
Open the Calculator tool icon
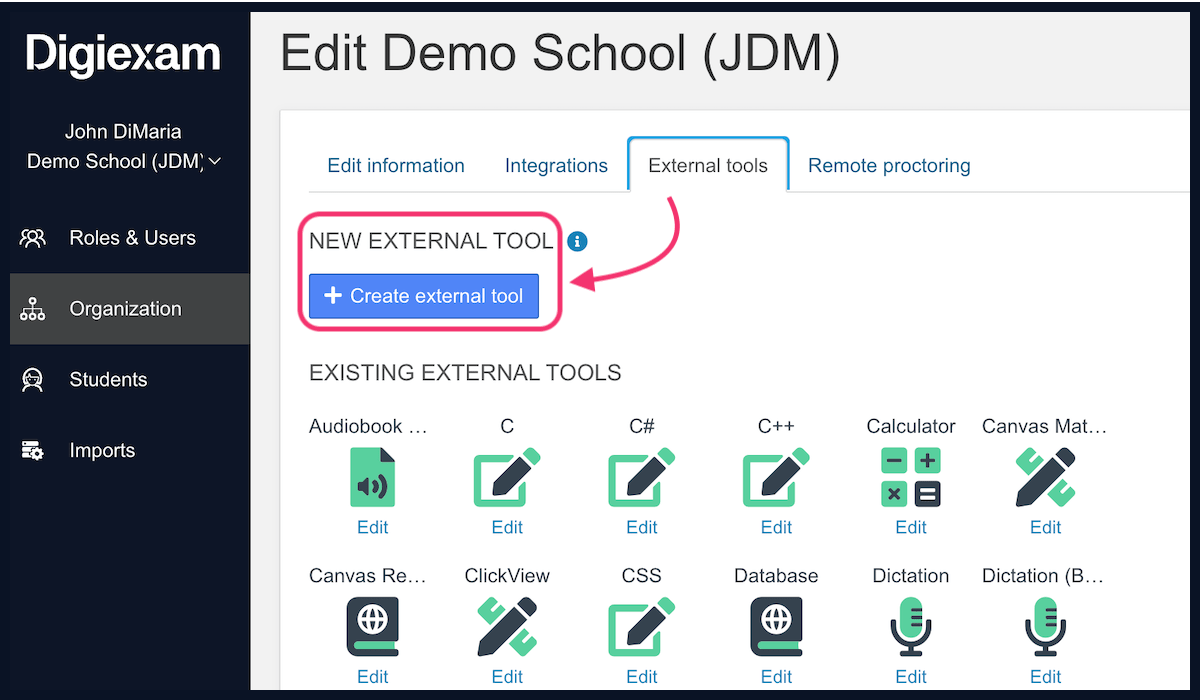(910, 477)
